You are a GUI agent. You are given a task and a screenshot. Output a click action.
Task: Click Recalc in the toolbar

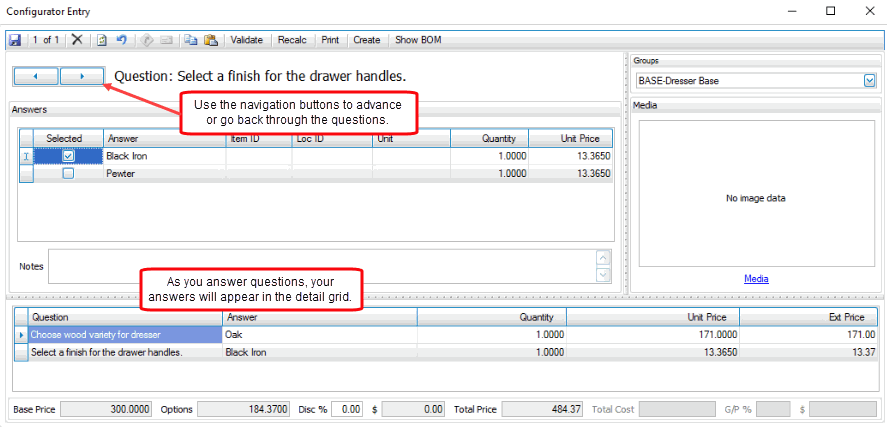(x=293, y=40)
